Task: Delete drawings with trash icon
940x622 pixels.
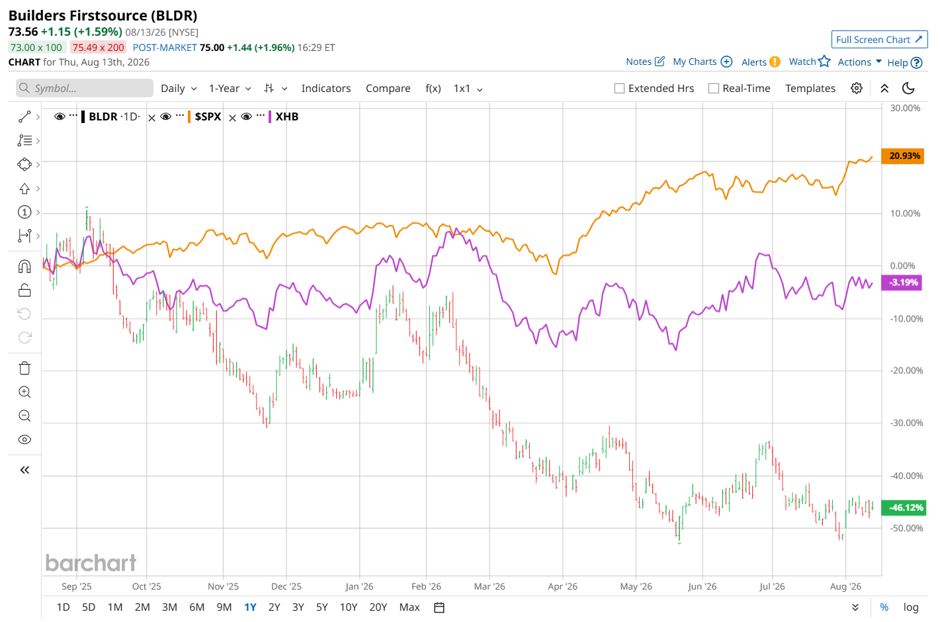Action: 25,368
